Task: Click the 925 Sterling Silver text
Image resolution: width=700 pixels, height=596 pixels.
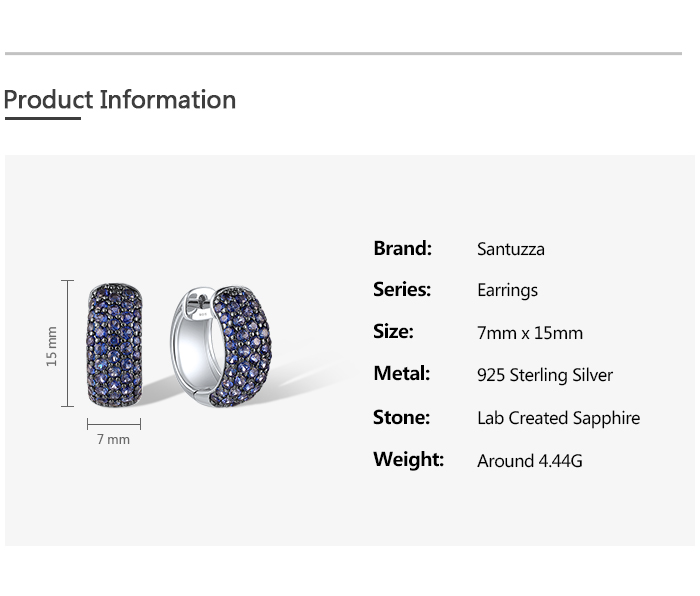Action: 545,375
